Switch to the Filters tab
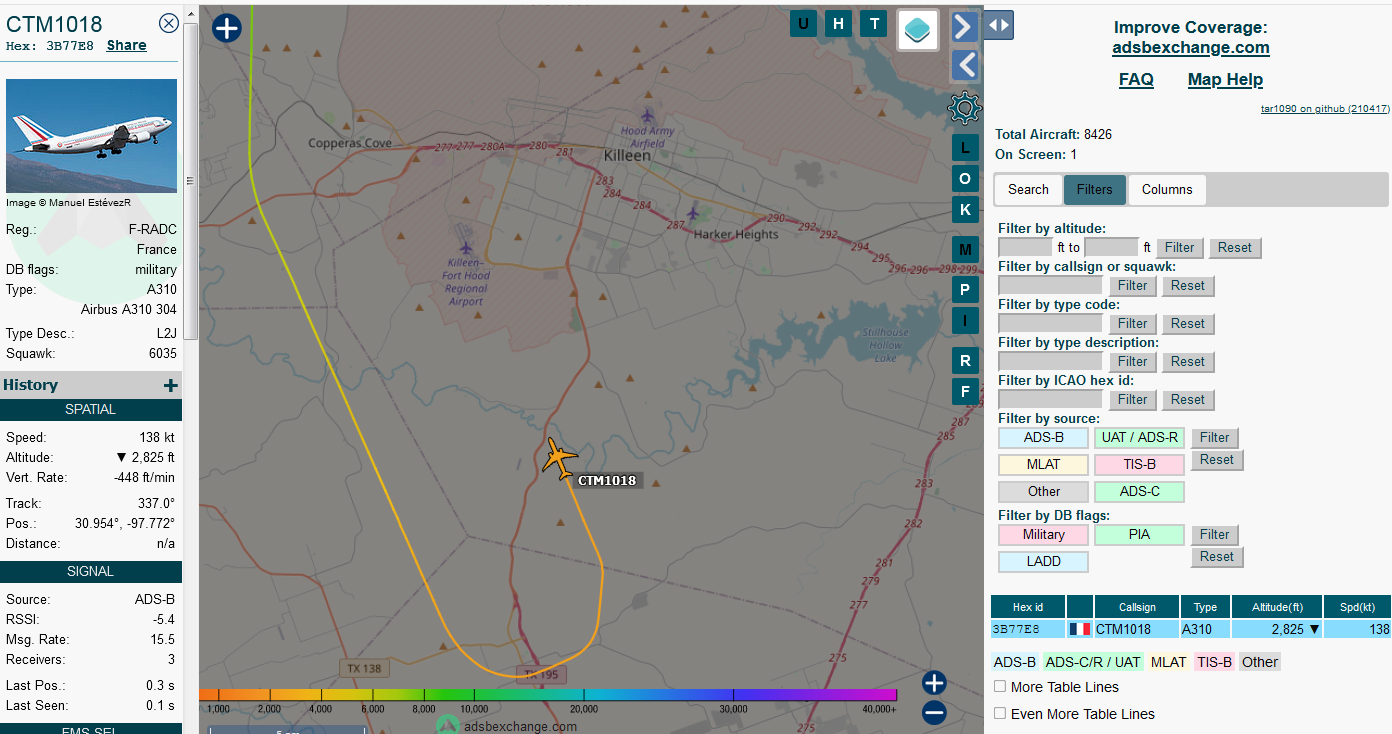1392x734 pixels. (x=1094, y=190)
